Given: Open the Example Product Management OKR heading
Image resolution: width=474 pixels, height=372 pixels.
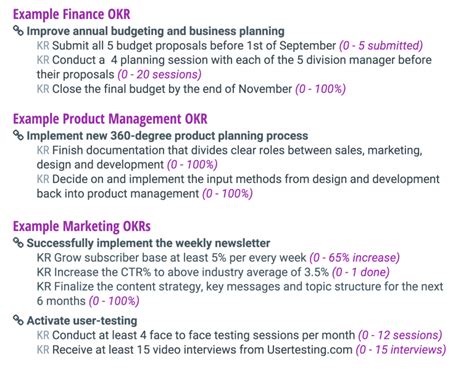Looking at the screenshot, I should (x=110, y=119).
